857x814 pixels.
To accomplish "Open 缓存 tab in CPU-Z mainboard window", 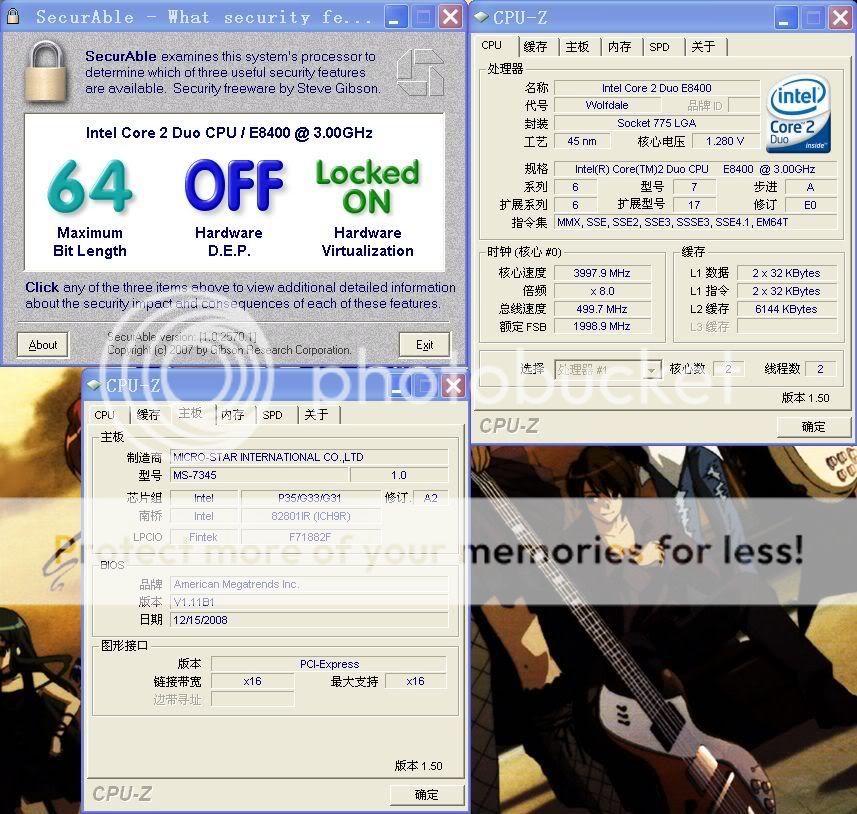I will click(148, 415).
